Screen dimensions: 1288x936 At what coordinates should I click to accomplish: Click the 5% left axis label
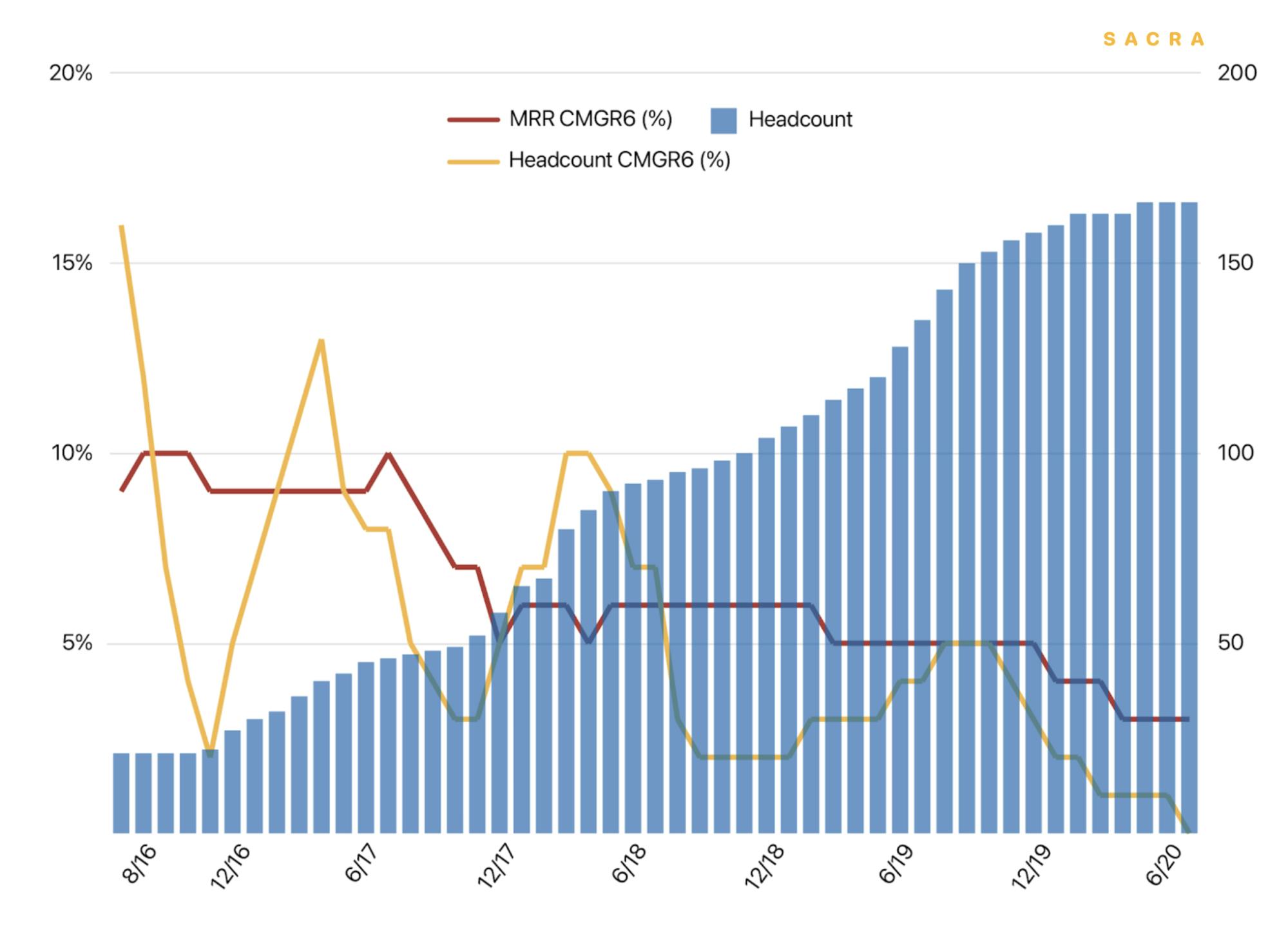click(77, 643)
